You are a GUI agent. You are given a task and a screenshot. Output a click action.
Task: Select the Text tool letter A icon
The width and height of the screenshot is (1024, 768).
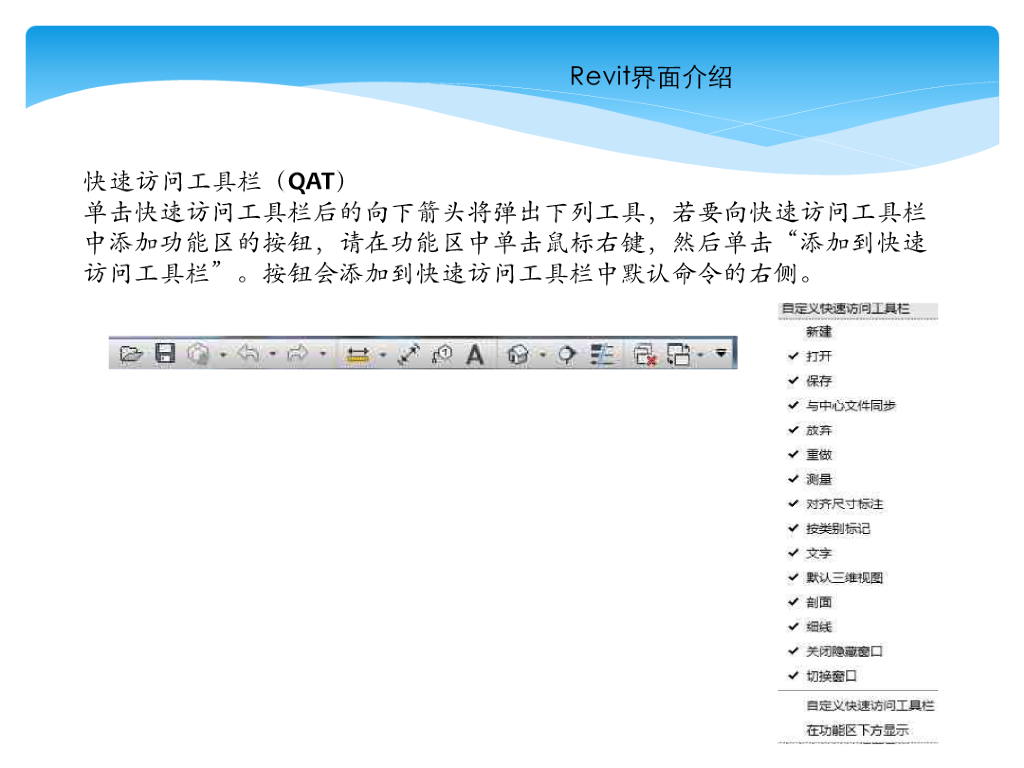coord(475,355)
